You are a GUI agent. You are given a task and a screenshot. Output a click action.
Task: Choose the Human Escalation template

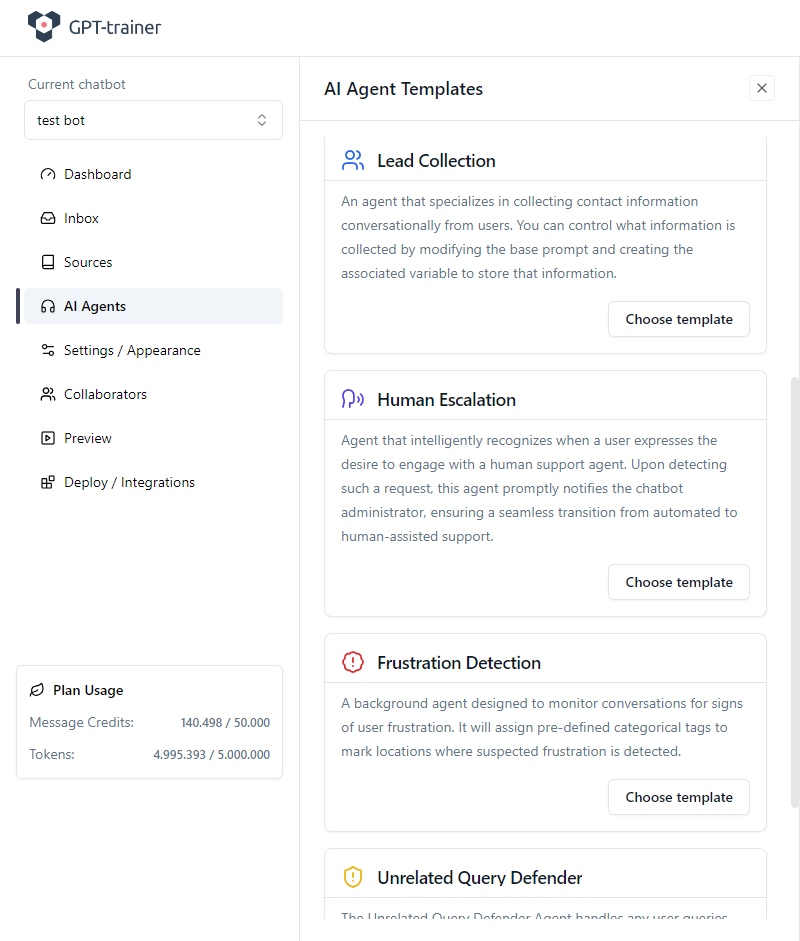[x=678, y=582]
